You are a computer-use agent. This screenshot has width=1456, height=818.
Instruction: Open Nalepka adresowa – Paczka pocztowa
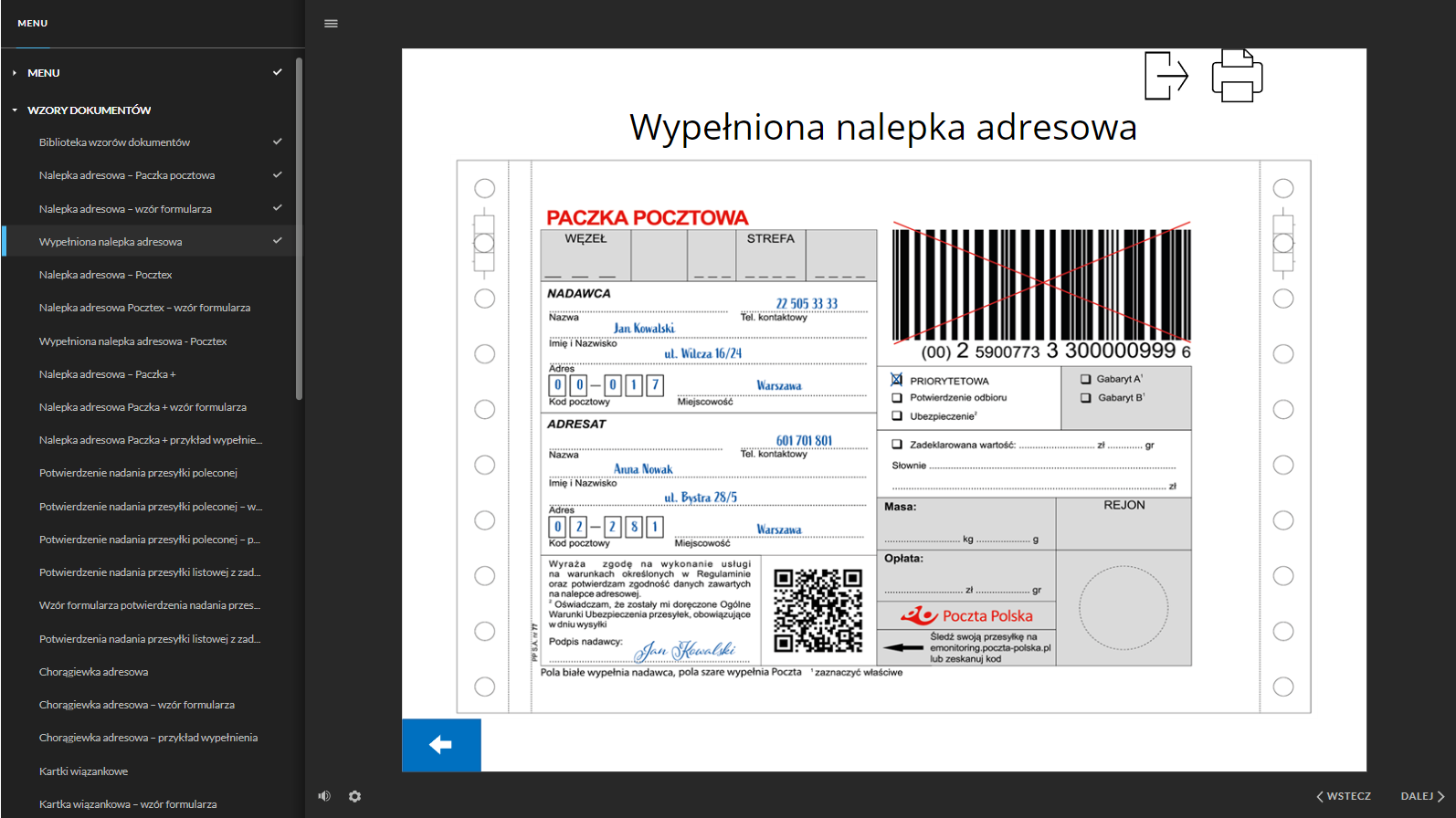127,175
